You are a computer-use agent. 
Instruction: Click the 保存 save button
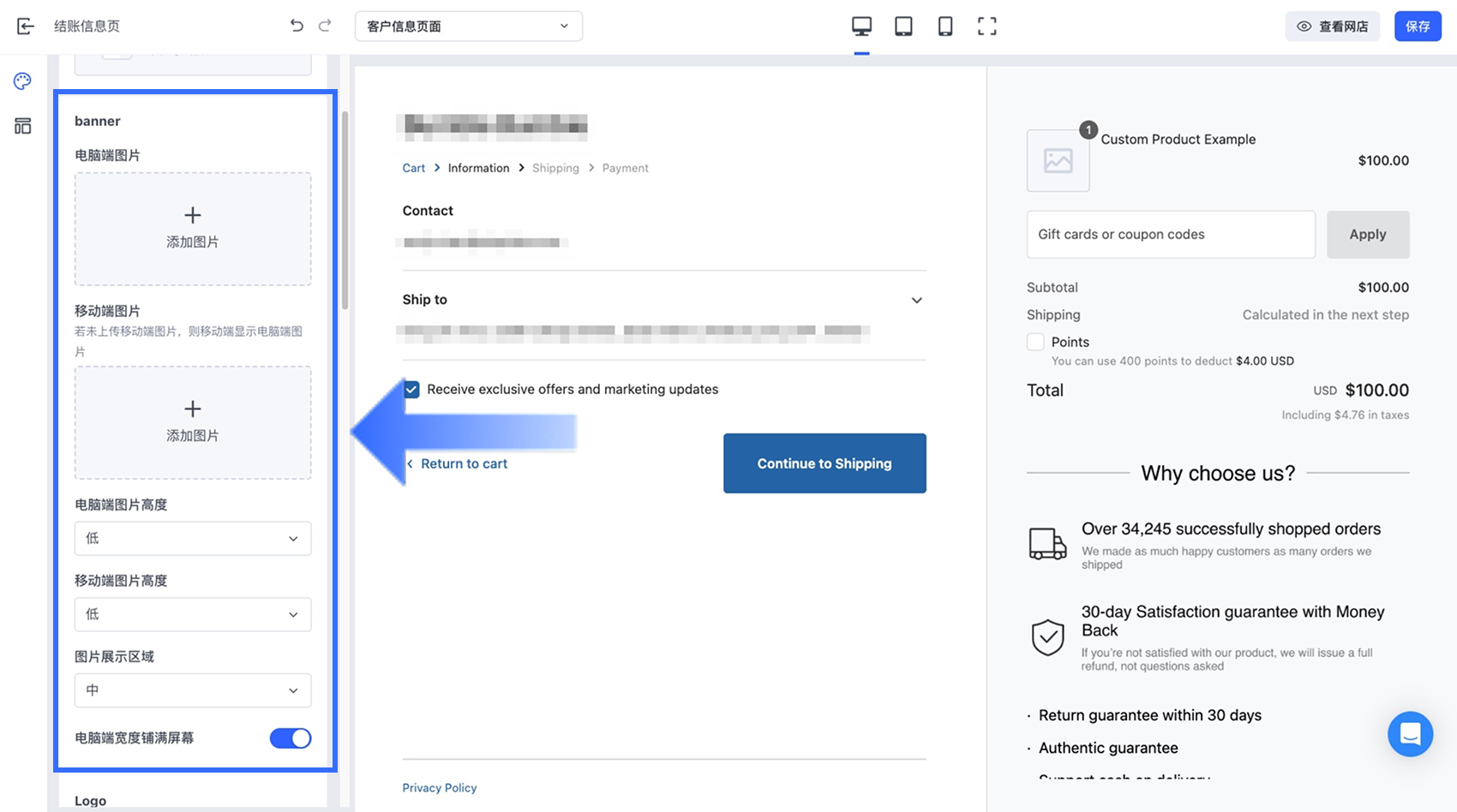pyautogui.click(x=1418, y=27)
